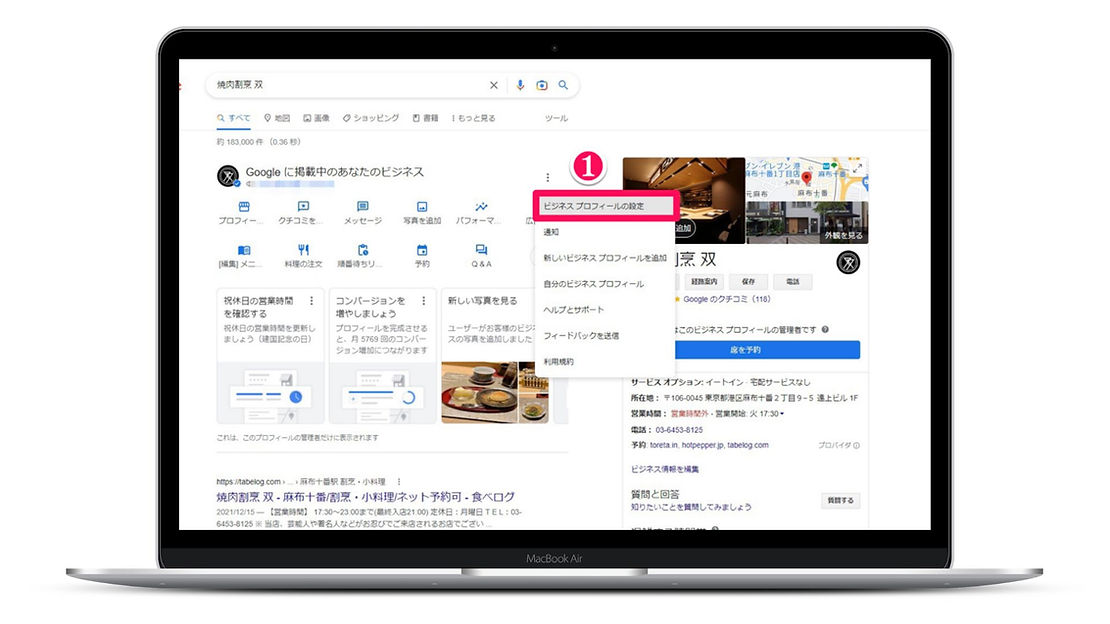Click phone number 03-6453-8125
1110x624 pixels.
(679, 430)
